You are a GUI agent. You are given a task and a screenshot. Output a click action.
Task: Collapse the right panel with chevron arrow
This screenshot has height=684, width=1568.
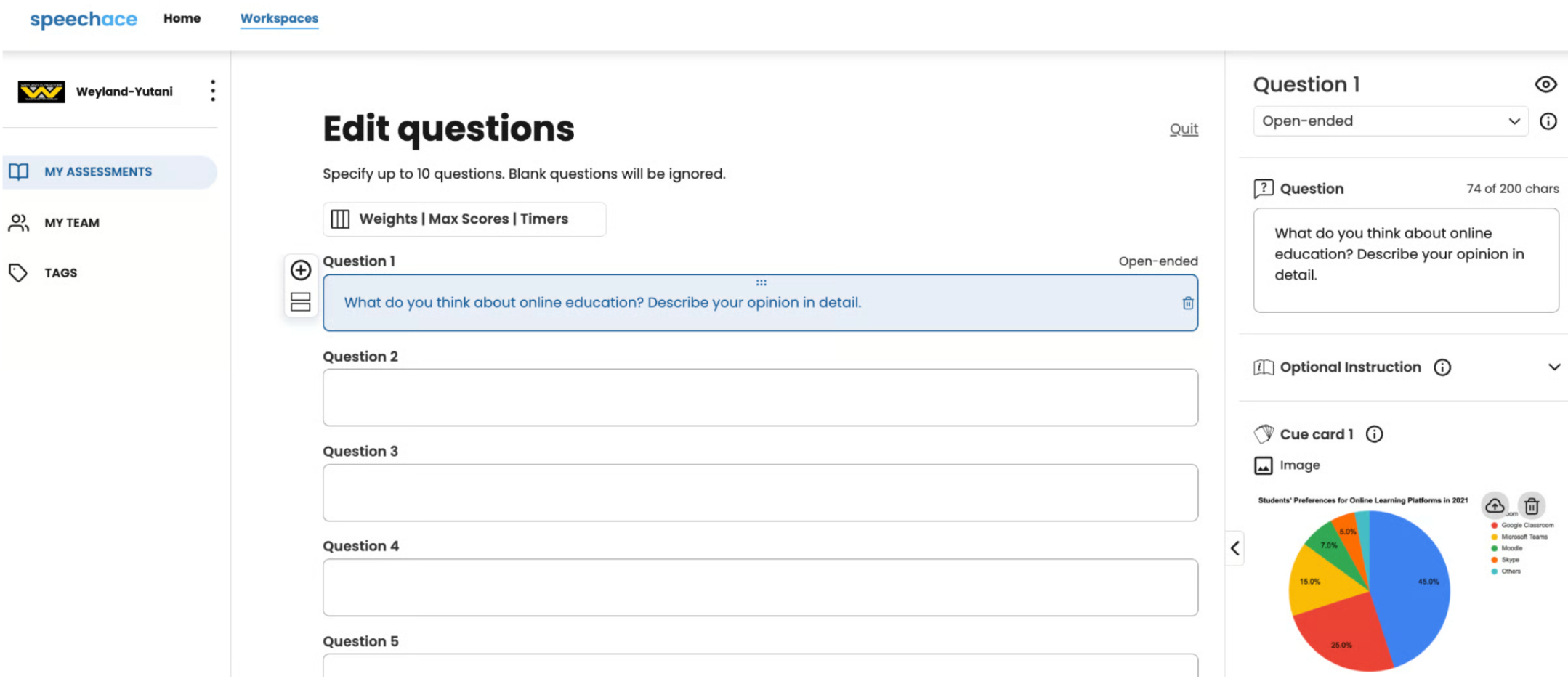pyautogui.click(x=1234, y=548)
